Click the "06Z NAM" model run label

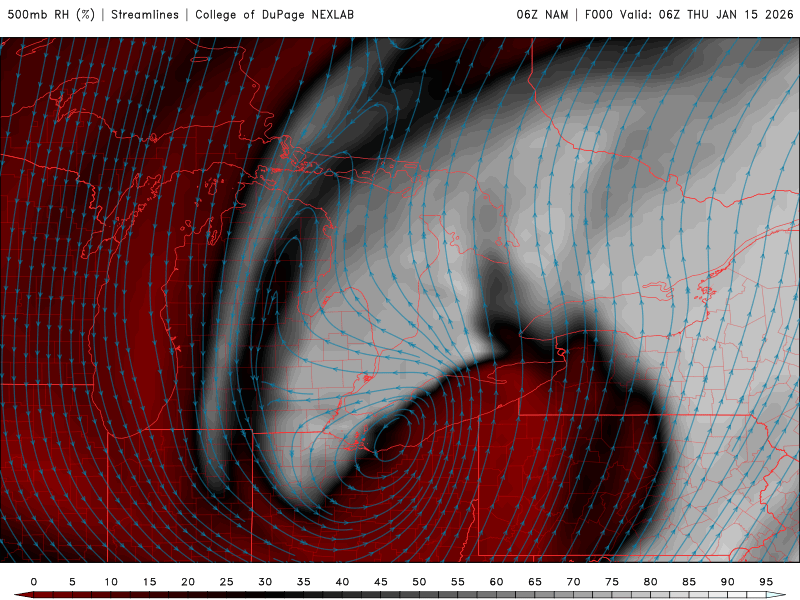[x=542, y=14]
